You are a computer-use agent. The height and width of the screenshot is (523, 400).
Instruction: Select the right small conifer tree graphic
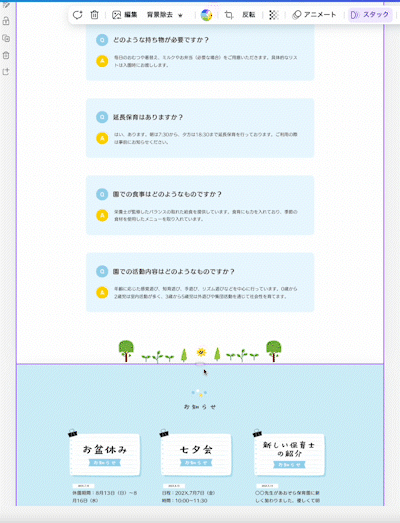[217, 354]
